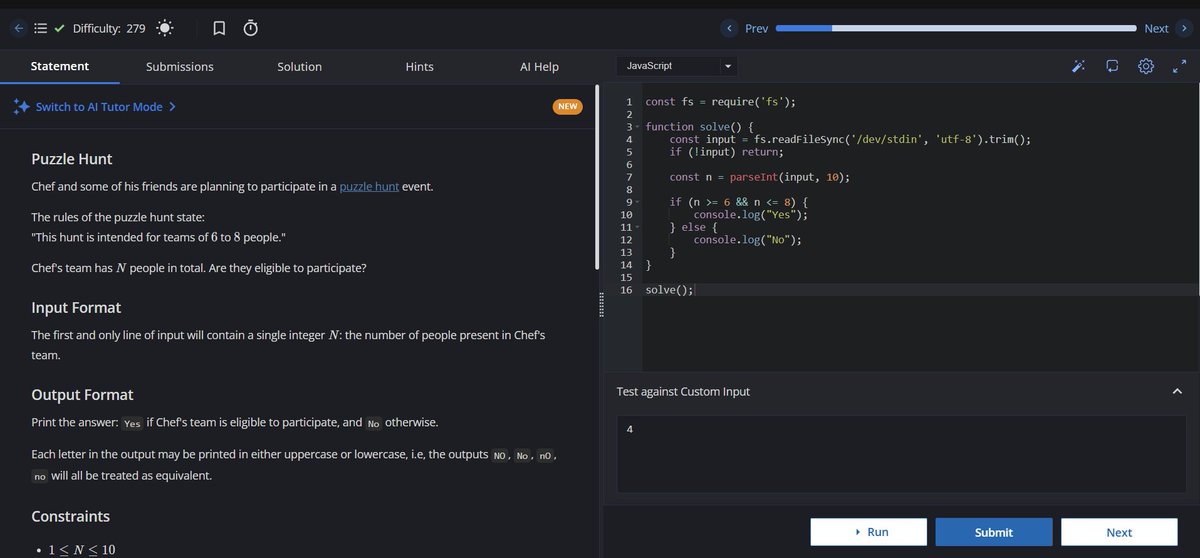Click the Puzzle Hunt heading
Viewport: 1200px width, 558px height.
[72, 159]
